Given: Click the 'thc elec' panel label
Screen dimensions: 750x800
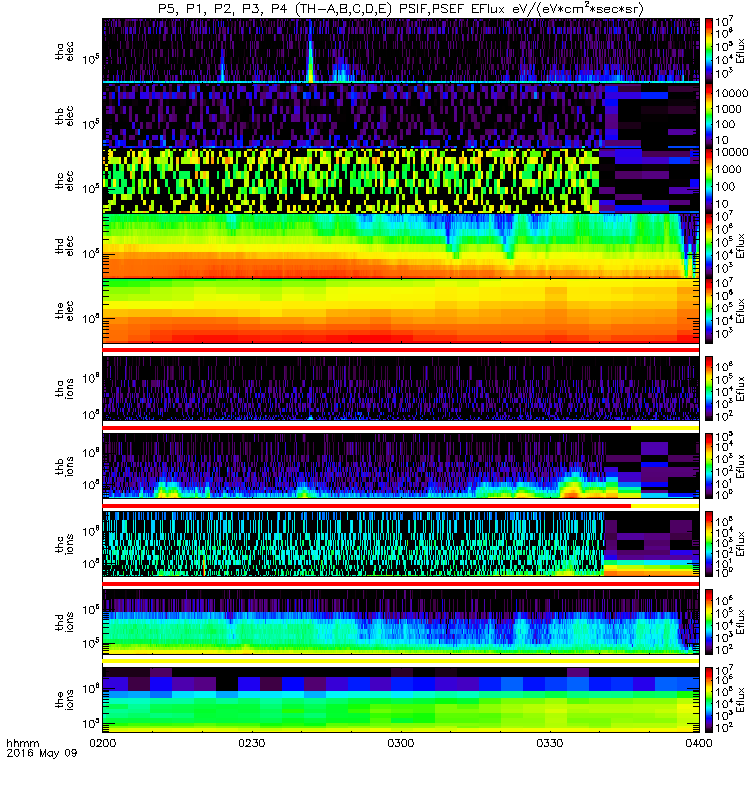Looking at the screenshot, I should 64,181.
